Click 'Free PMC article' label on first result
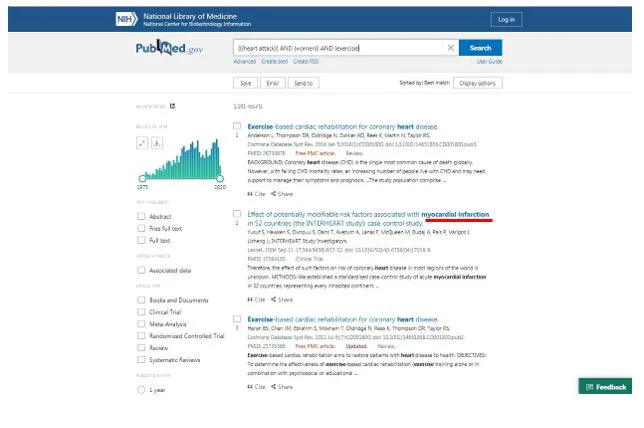This screenshot has height=428, width=644. click(315, 153)
